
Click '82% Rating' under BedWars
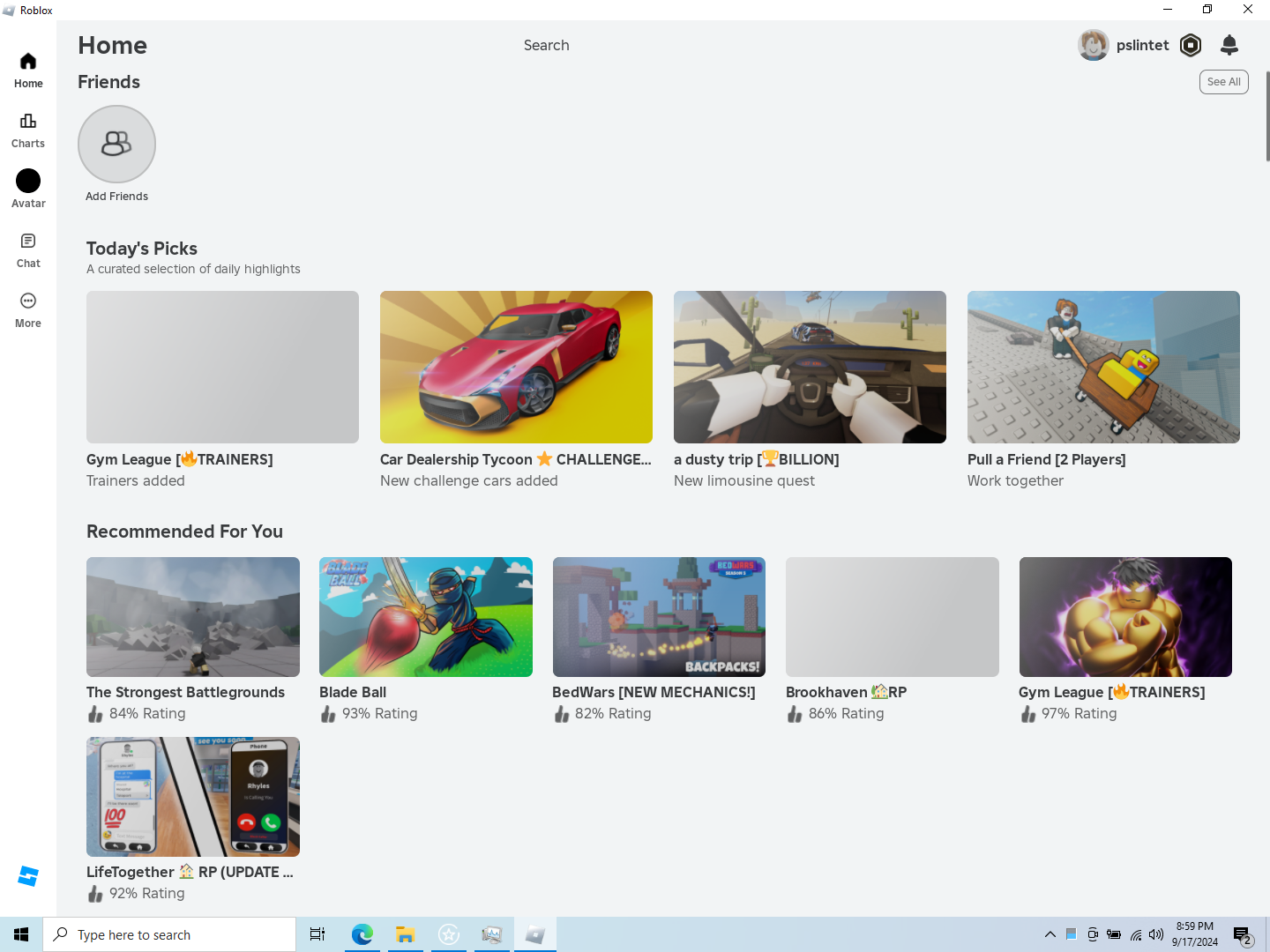(x=613, y=713)
